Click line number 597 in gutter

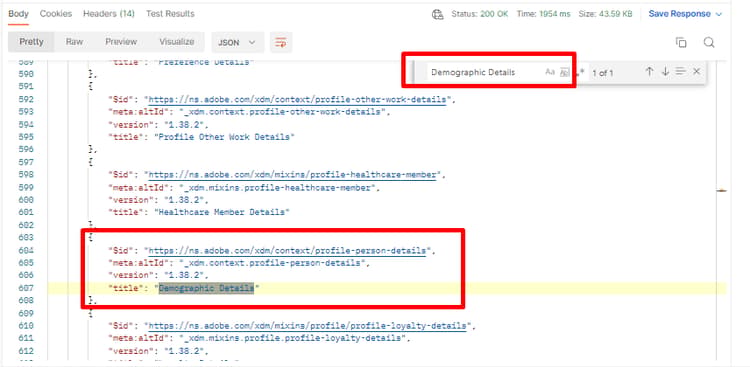tap(25, 162)
